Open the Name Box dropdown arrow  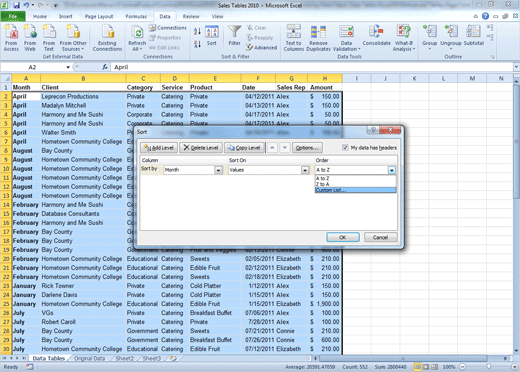(68, 67)
